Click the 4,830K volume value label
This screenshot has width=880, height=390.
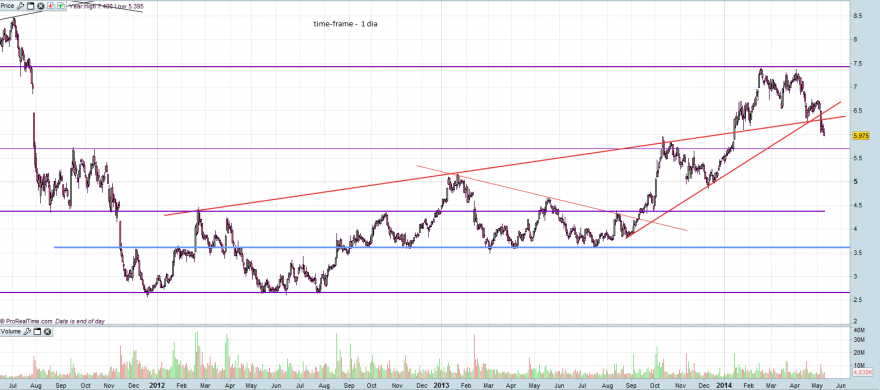(x=863, y=372)
